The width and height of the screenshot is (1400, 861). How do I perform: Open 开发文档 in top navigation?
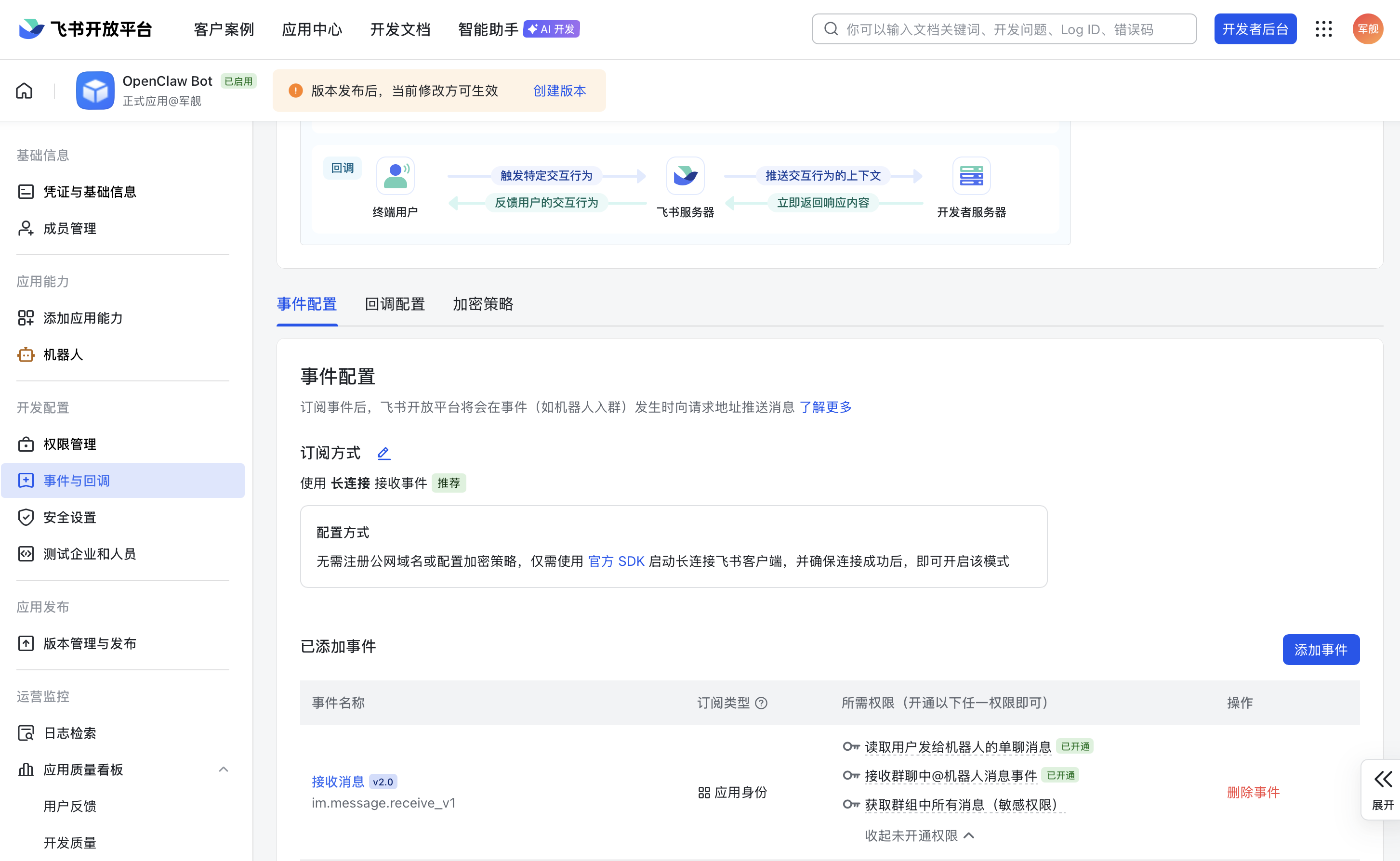[400, 29]
